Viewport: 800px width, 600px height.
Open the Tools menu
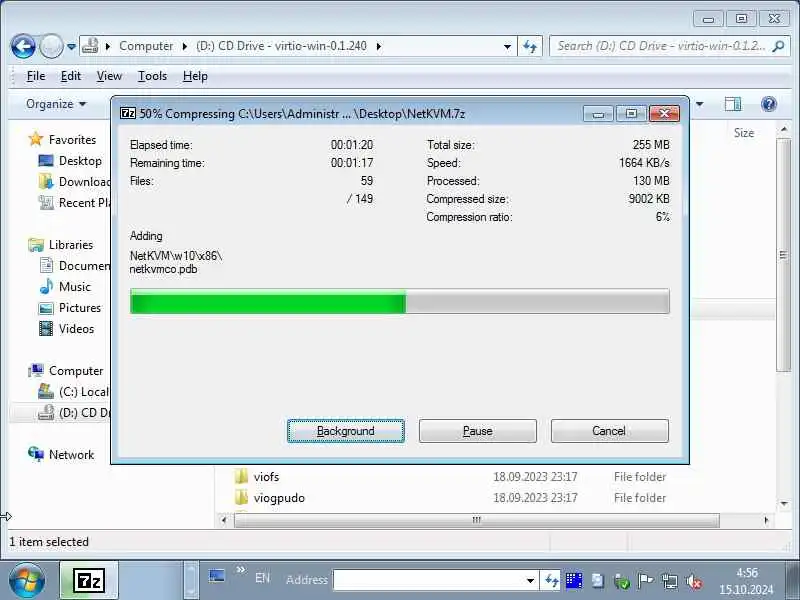[x=152, y=76]
